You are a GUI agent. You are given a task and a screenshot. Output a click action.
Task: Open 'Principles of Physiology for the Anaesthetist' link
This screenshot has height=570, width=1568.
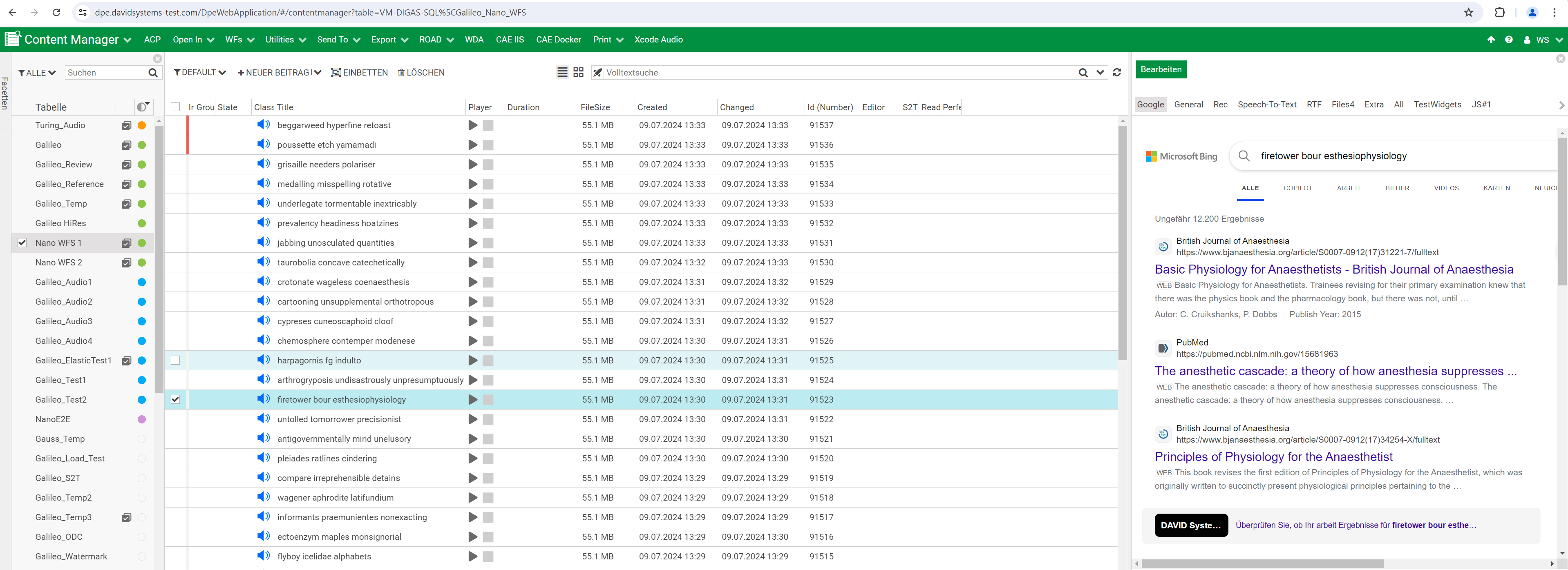tap(1273, 456)
